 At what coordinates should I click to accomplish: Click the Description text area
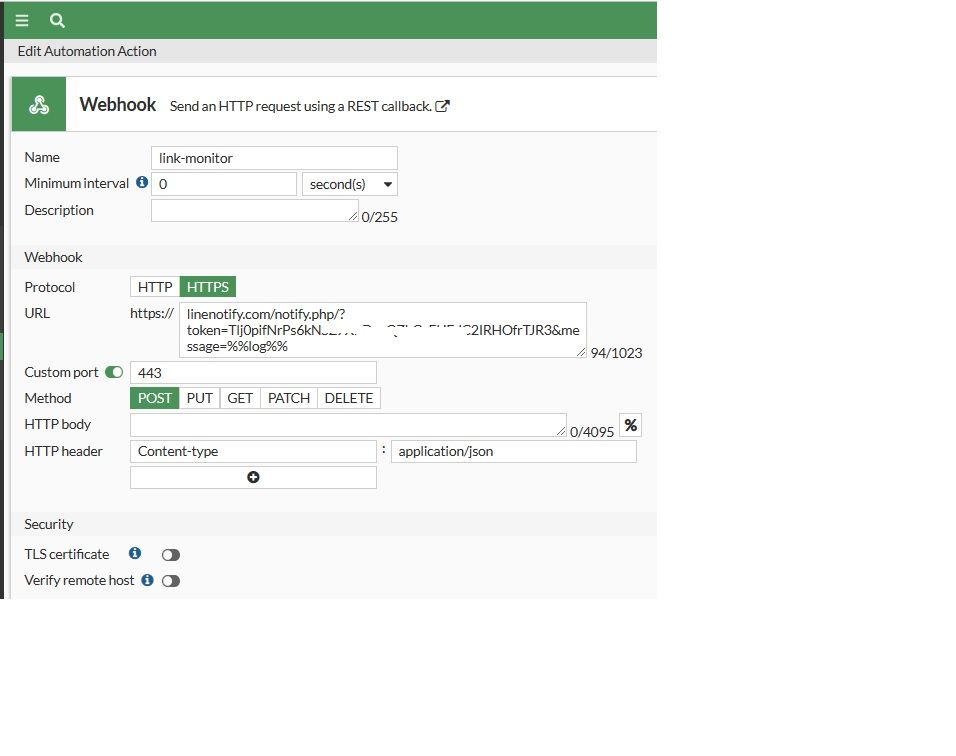tap(255, 211)
